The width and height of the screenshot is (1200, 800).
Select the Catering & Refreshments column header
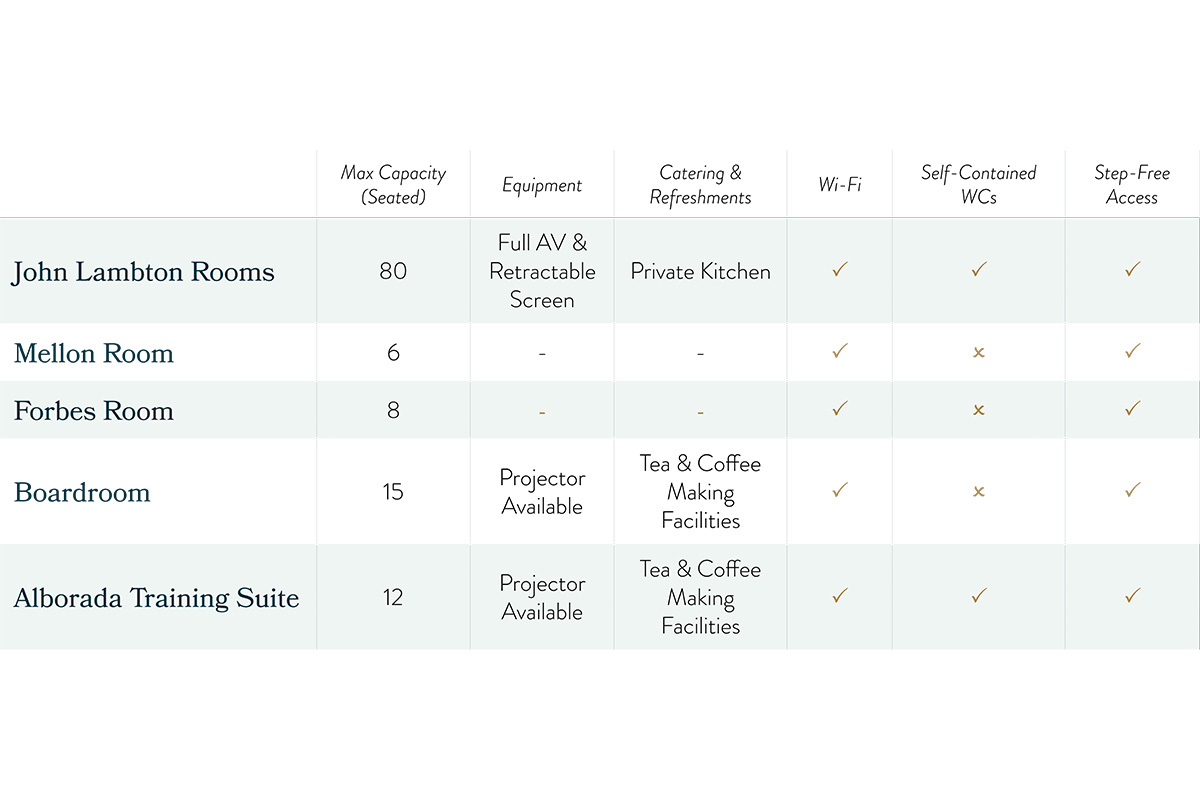700,185
